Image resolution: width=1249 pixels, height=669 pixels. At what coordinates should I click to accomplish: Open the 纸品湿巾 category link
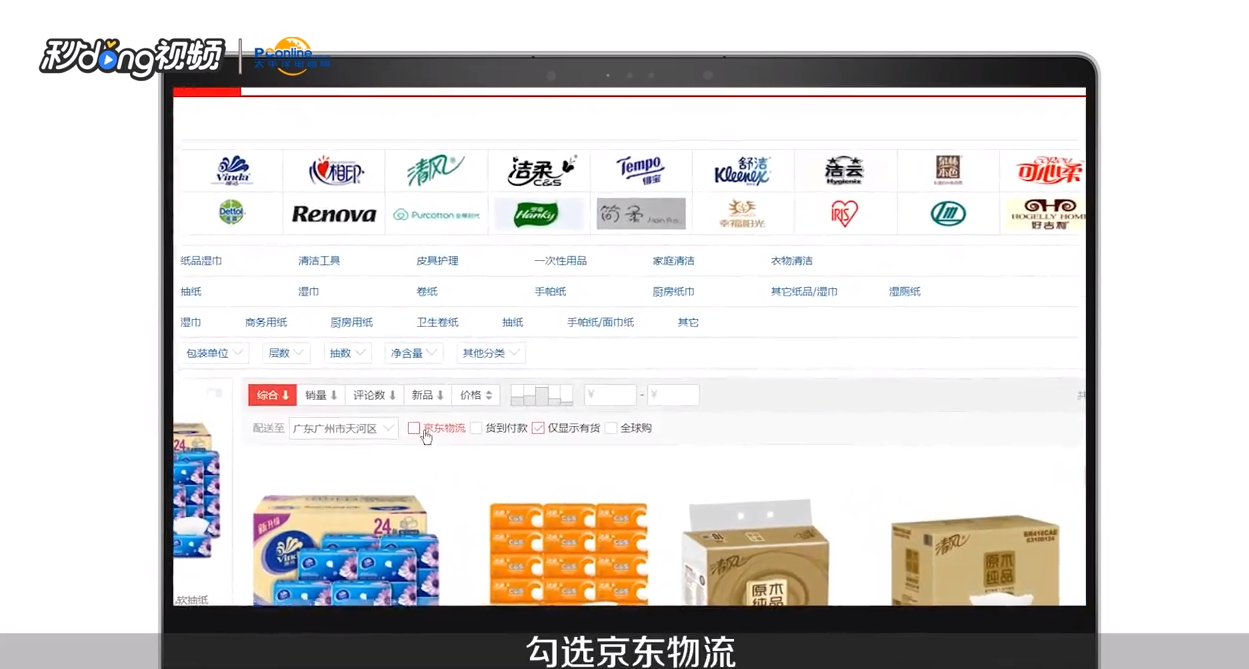201,261
